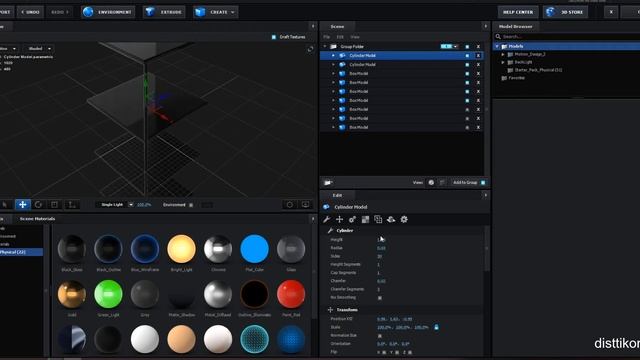Click the Radius value field

point(382,248)
